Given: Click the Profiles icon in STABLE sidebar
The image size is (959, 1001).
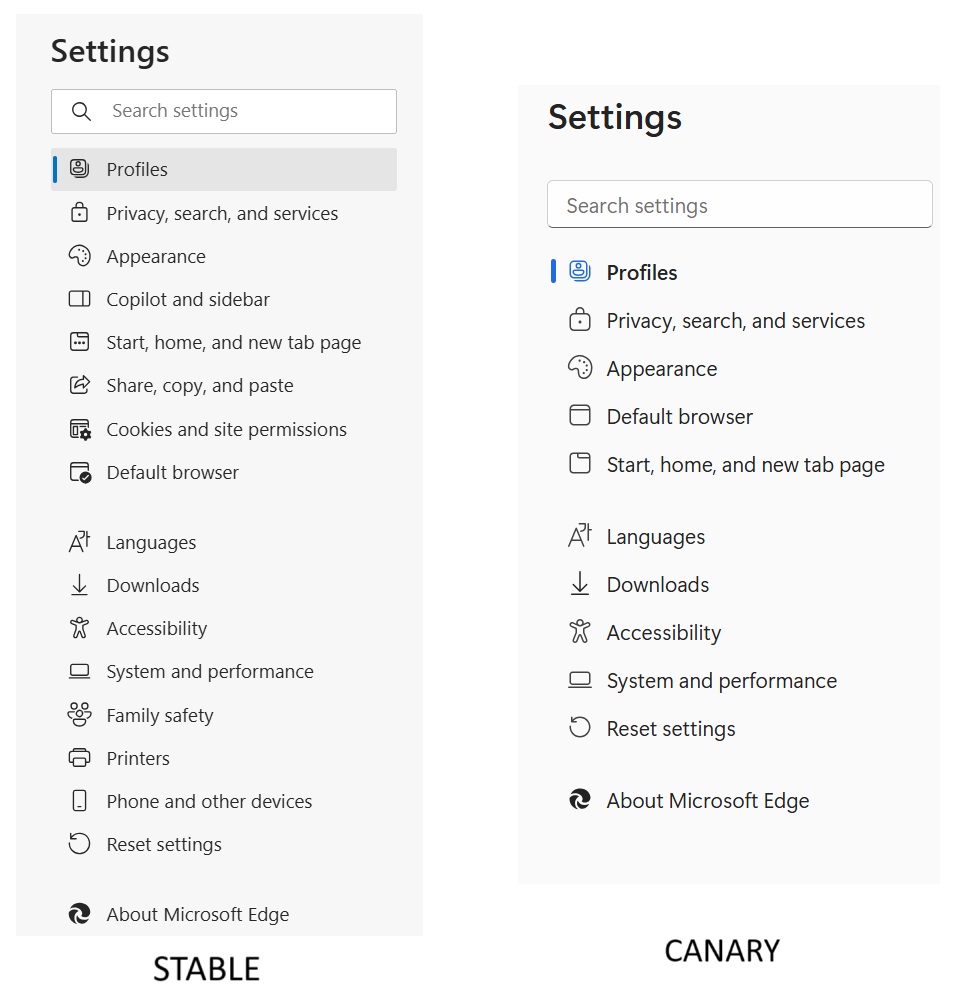Looking at the screenshot, I should click(80, 169).
